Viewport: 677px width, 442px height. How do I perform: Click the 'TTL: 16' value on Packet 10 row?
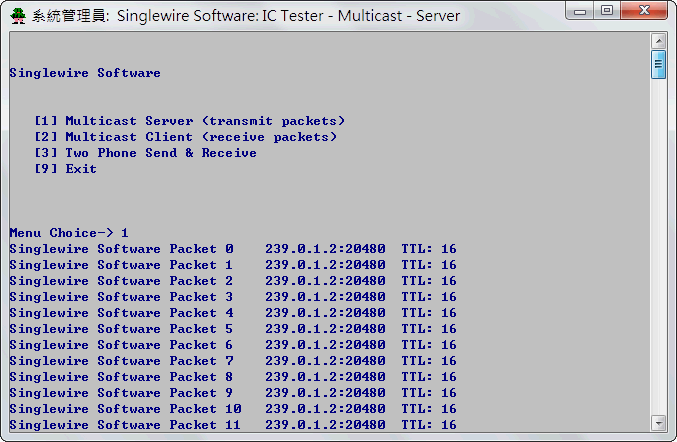tap(429, 409)
